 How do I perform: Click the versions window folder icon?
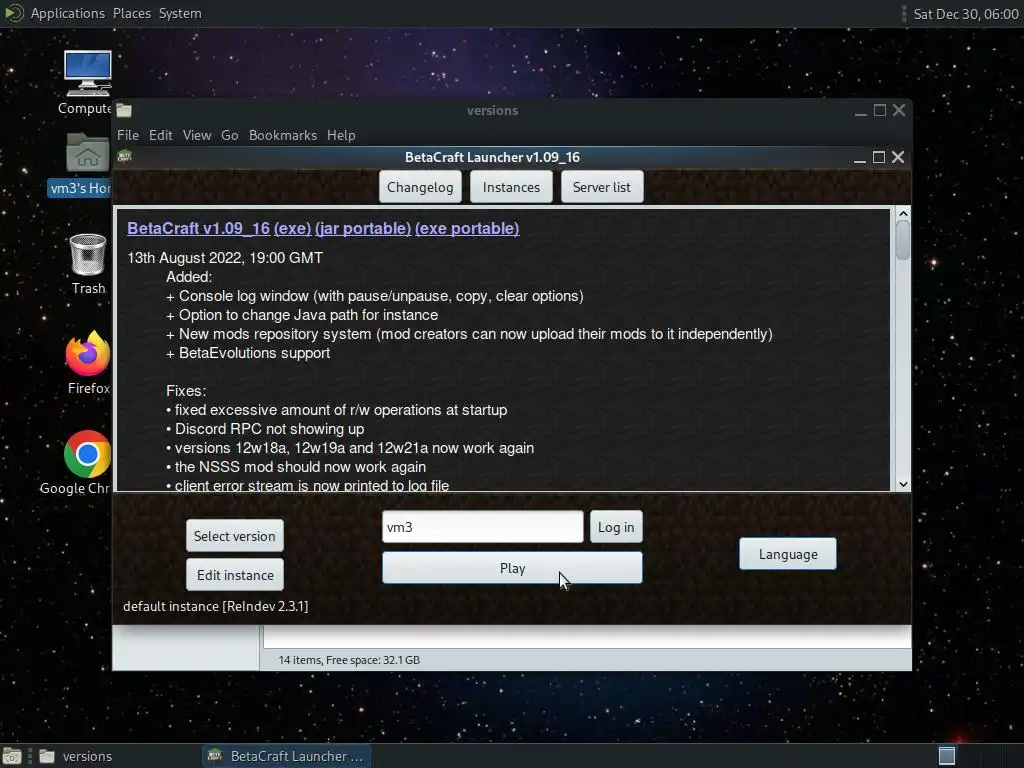pos(124,110)
